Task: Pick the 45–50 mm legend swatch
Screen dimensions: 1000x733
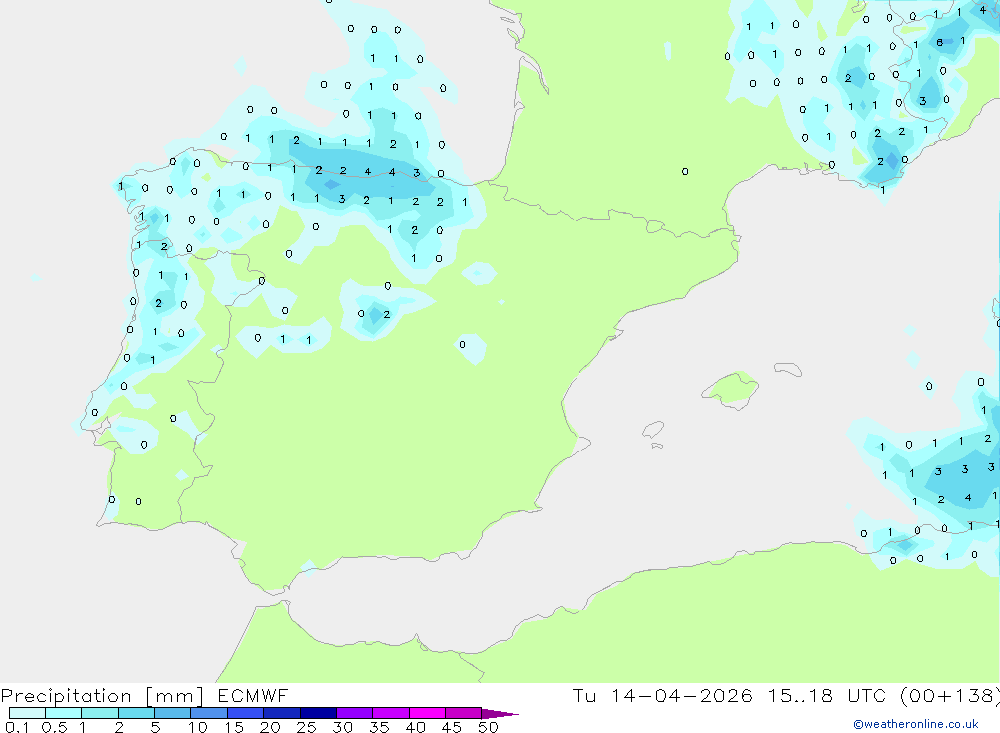Action: pos(463,713)
